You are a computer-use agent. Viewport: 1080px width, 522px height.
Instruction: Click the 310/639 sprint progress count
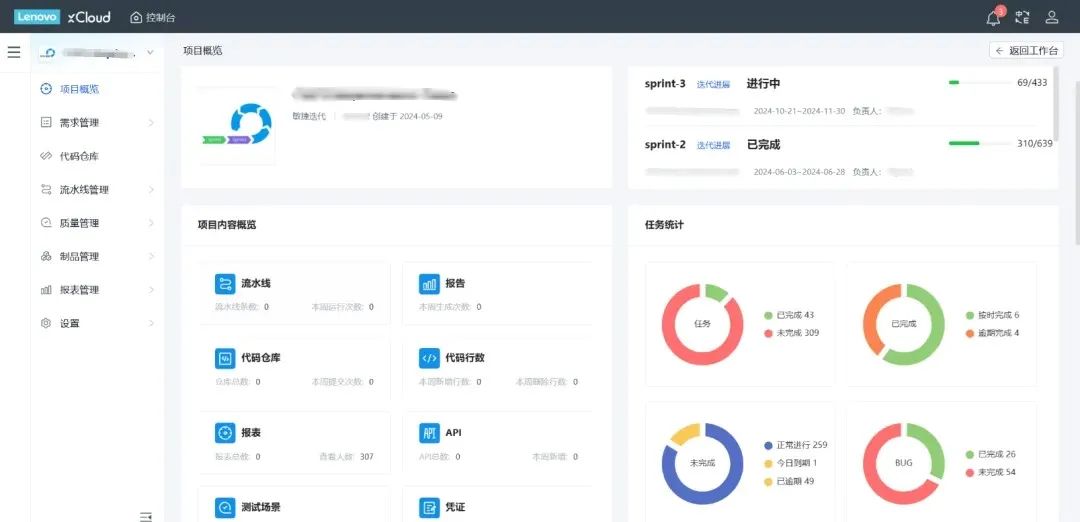pyautogui.click(x=1035, y=143)
